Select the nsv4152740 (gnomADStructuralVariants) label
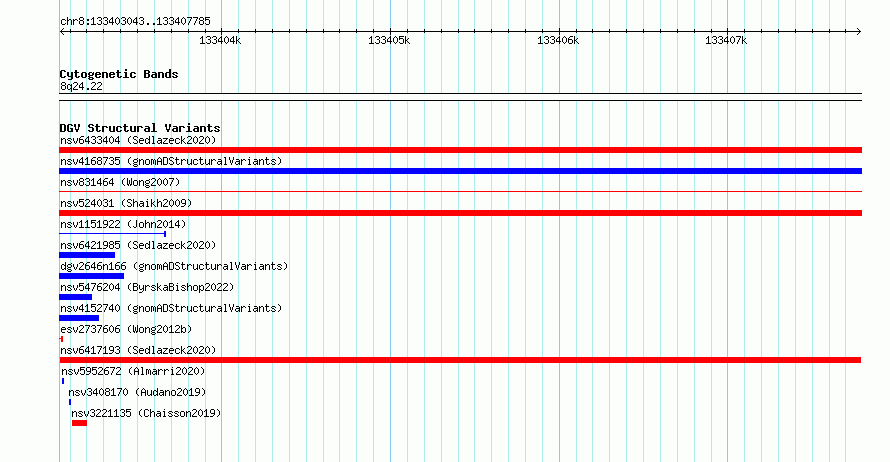The image size is (890, 462). coord(171,308)
